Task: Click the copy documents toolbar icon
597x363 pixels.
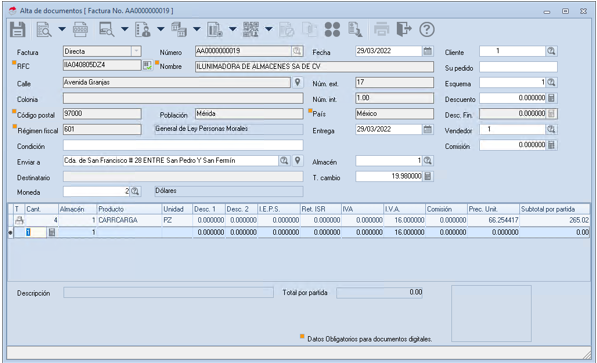Action: pyautogui.click(x=310, y=29)
